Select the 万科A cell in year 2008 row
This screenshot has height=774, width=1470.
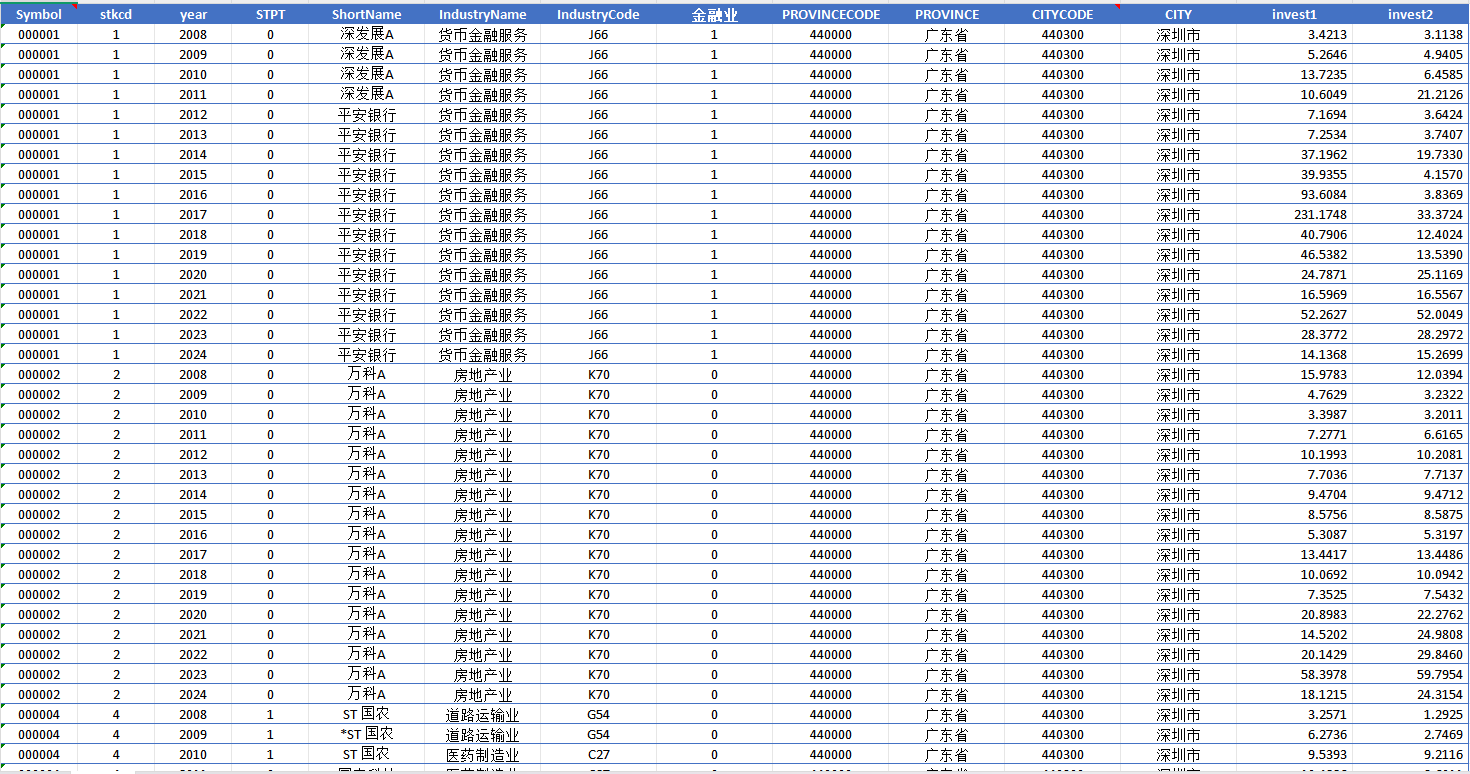[366, 375]
